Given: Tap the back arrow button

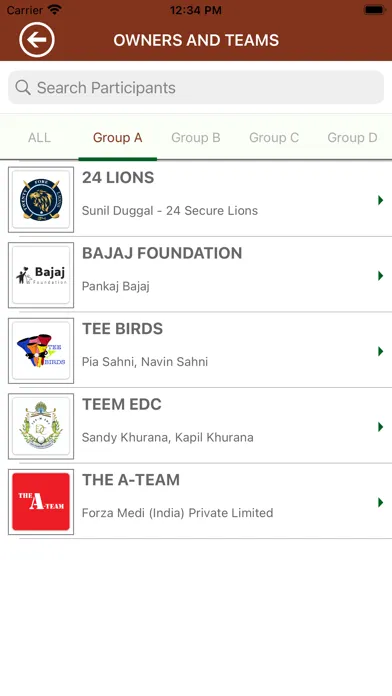Looking at the screenshot, I should [x=37, y=40].
